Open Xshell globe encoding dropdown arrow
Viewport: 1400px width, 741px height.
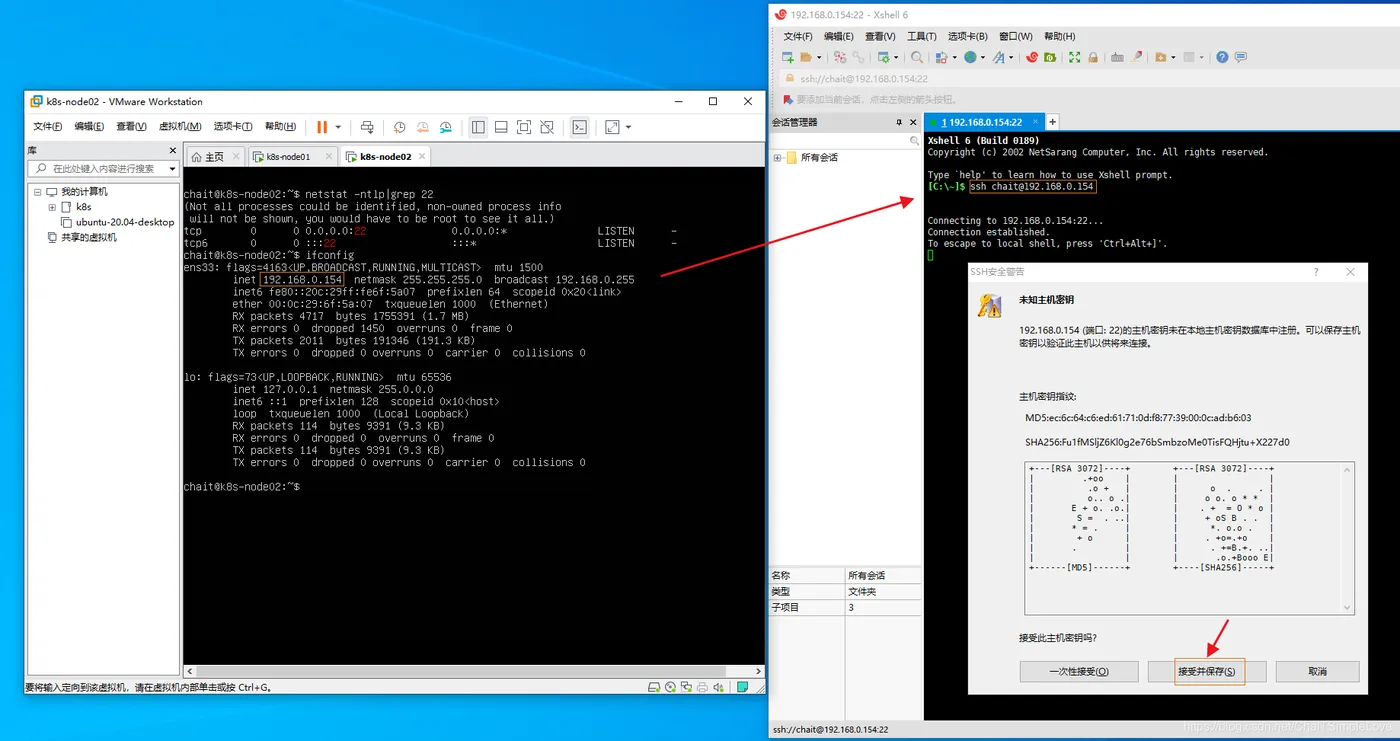click(983, 57)
